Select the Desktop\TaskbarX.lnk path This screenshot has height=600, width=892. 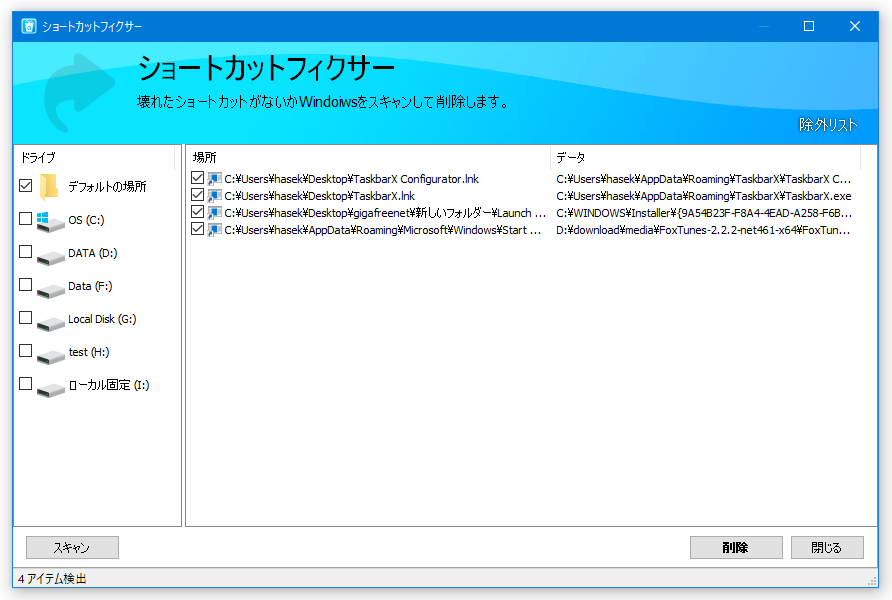320,196
